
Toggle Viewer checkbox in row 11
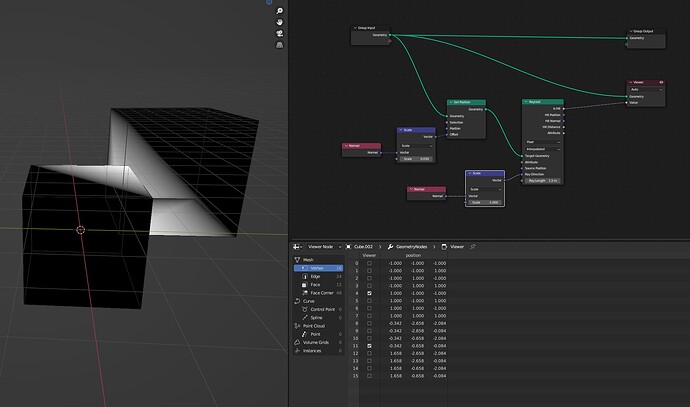click(369, 346)
